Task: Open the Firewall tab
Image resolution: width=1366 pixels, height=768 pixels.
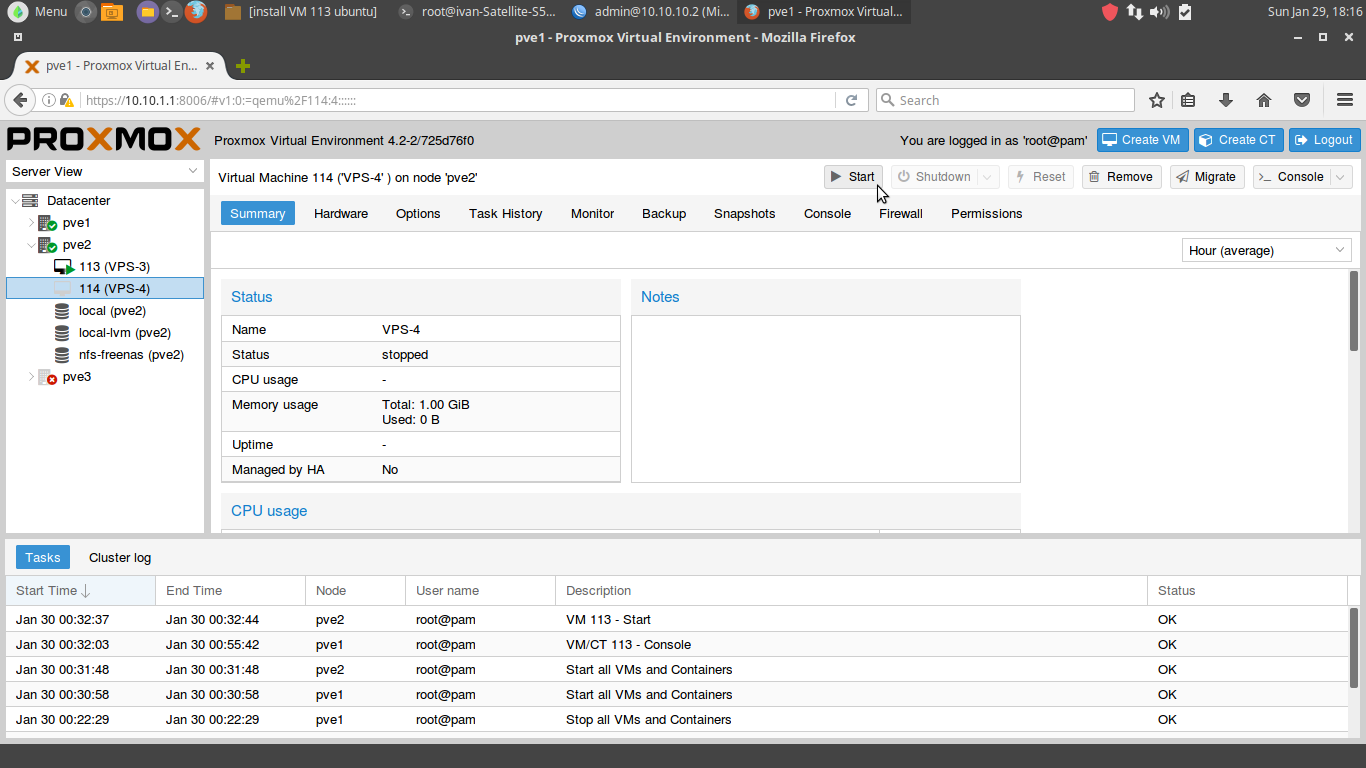Action: pyautogui.click(x=901, y=213)
